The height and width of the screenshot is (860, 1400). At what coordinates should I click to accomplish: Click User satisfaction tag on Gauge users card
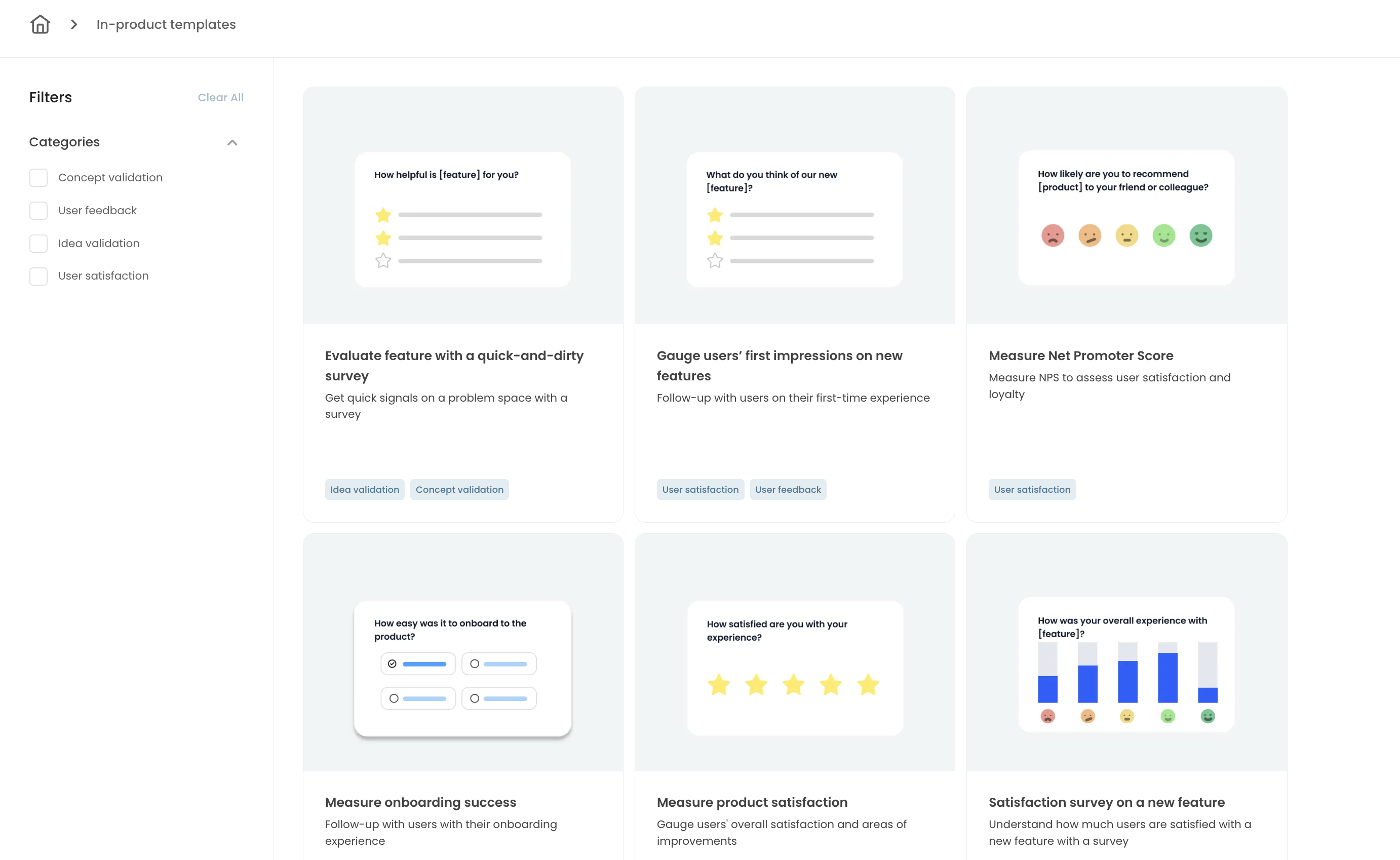[701, 490]
